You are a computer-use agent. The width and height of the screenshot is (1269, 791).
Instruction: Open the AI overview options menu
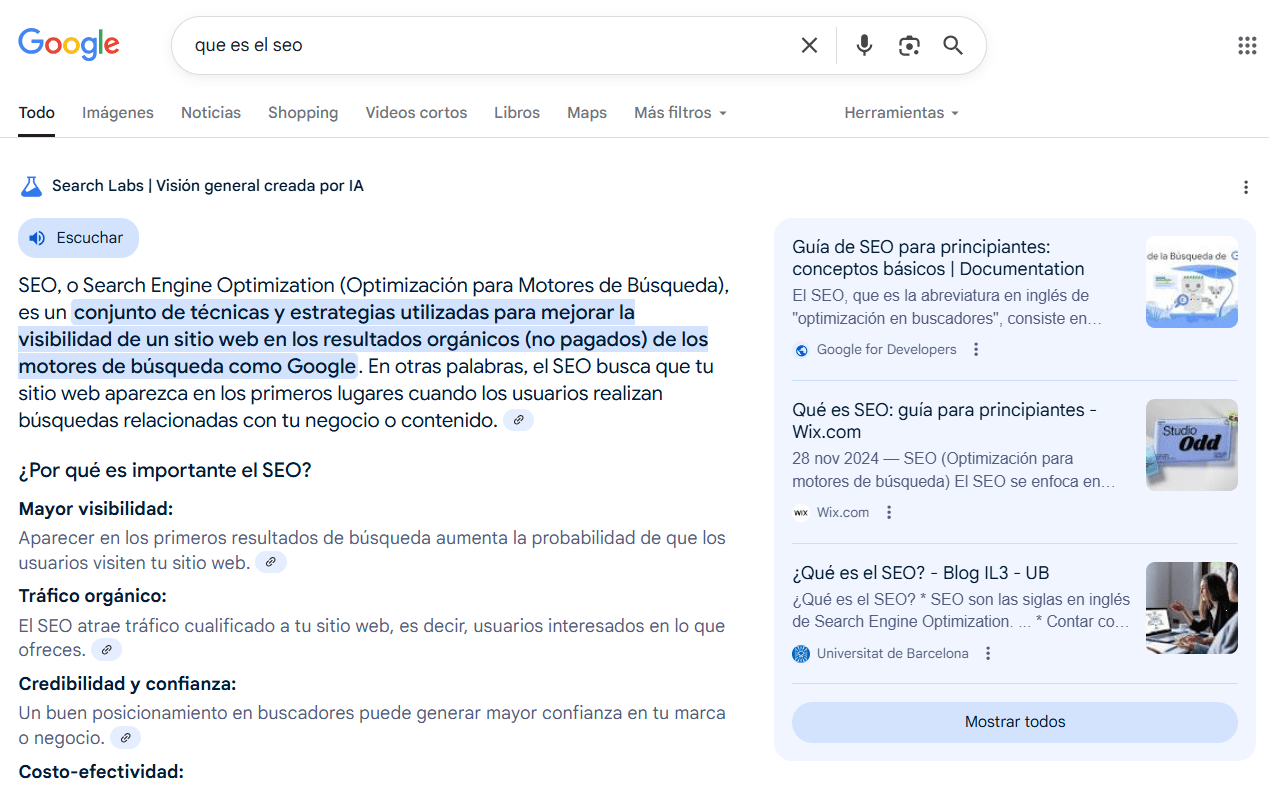(x=1246, y=186)
